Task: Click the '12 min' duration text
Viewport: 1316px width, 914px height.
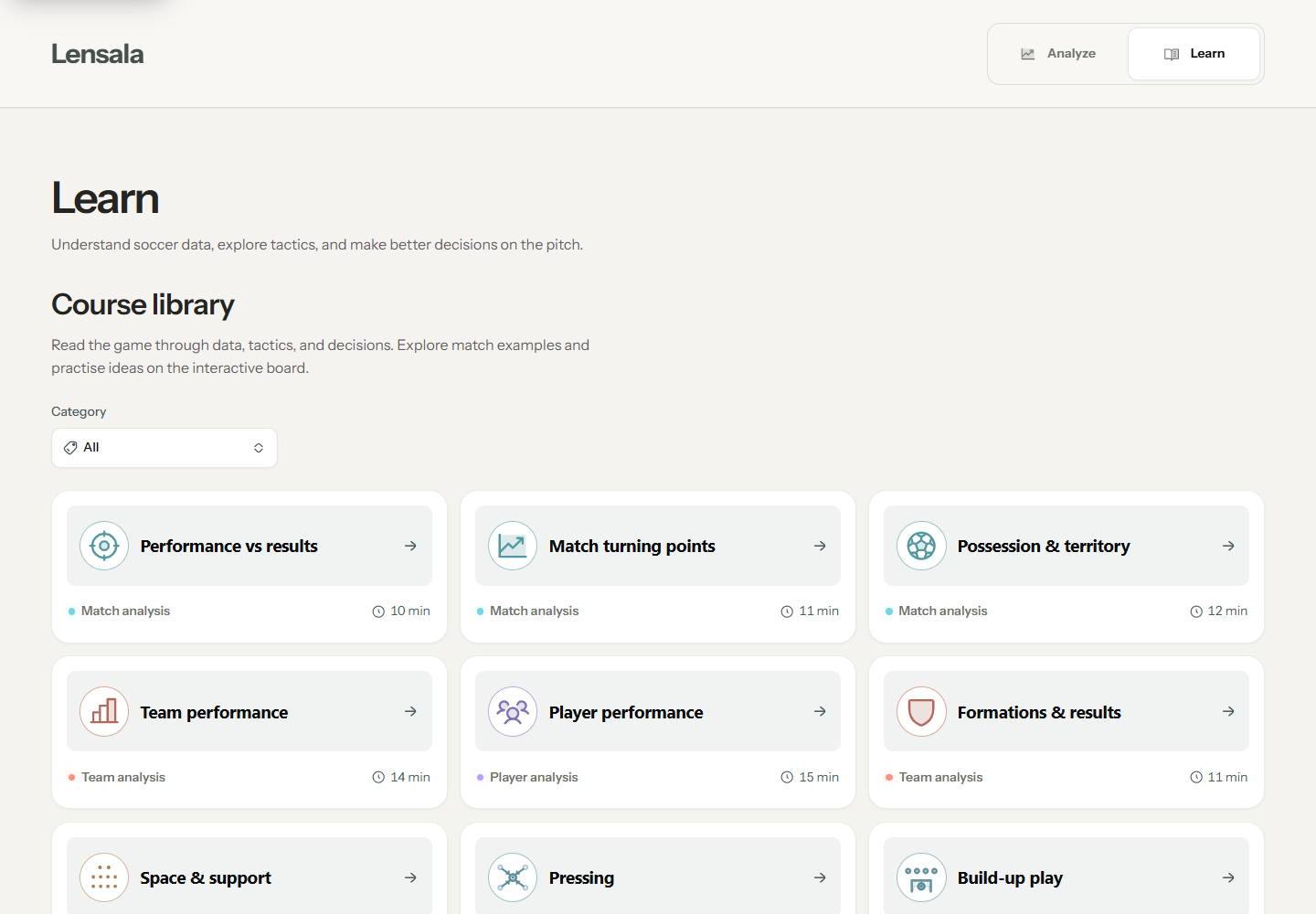Action: pos(1227,611)
